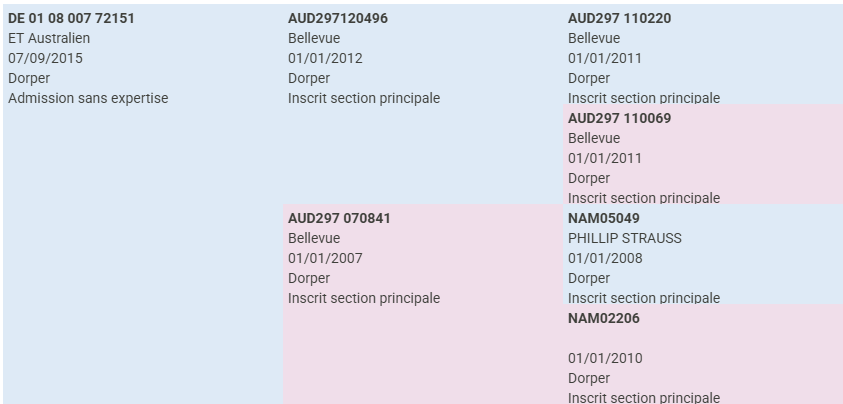Select birth date 07/09/2015
Image resolution: width=843 pixels, height=404 pixels.
[45, 58]
